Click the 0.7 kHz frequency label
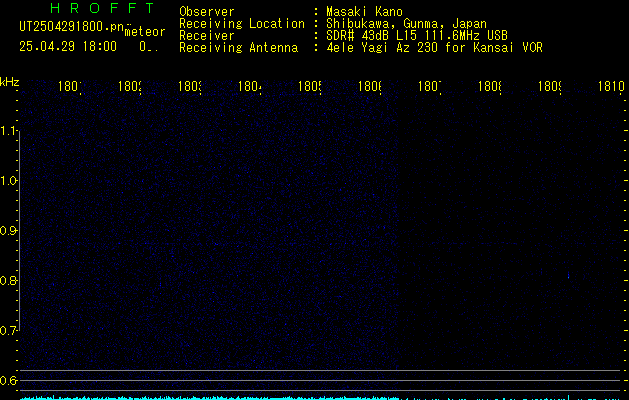The image size is (629, 400). pos(9,331)
